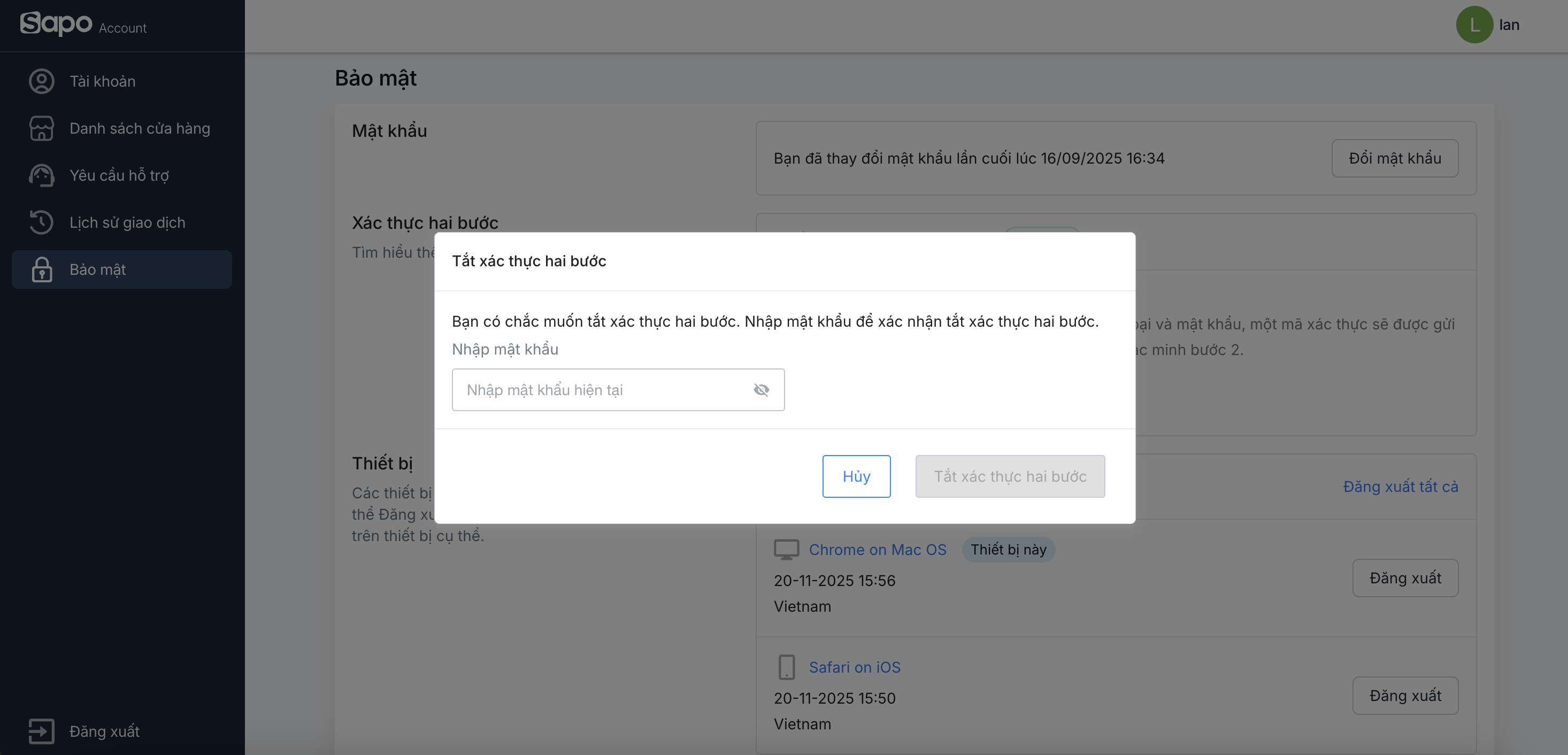
Task: Click Đăng xuất tất cả link
Action: pos(1400,487)
